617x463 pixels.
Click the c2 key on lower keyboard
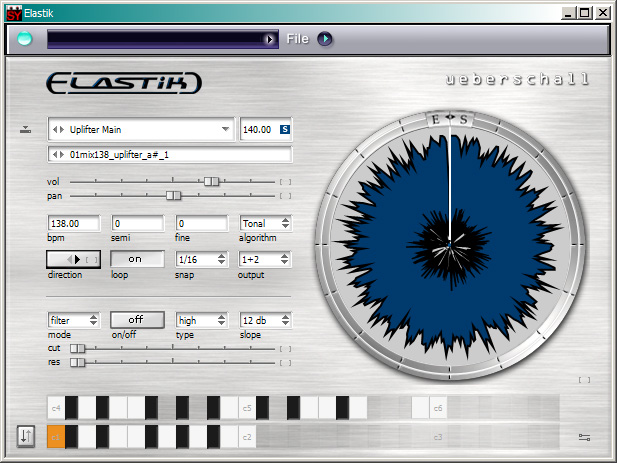[x=247, y=437]
